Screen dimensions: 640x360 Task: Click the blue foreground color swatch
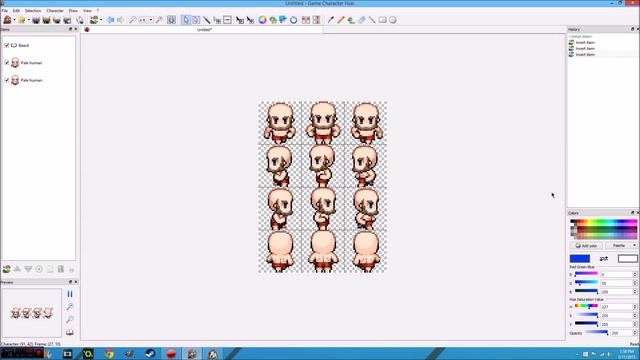pyautogui.click(x=580, y=258)
